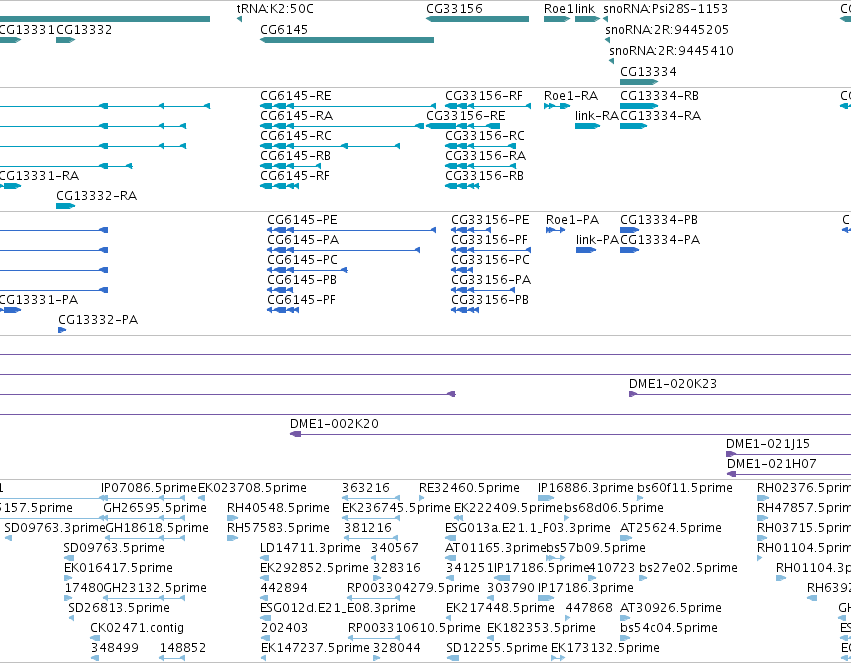Click EST EK236745.5prime
This screenshot has width=851, height=663.
(396, 508)
